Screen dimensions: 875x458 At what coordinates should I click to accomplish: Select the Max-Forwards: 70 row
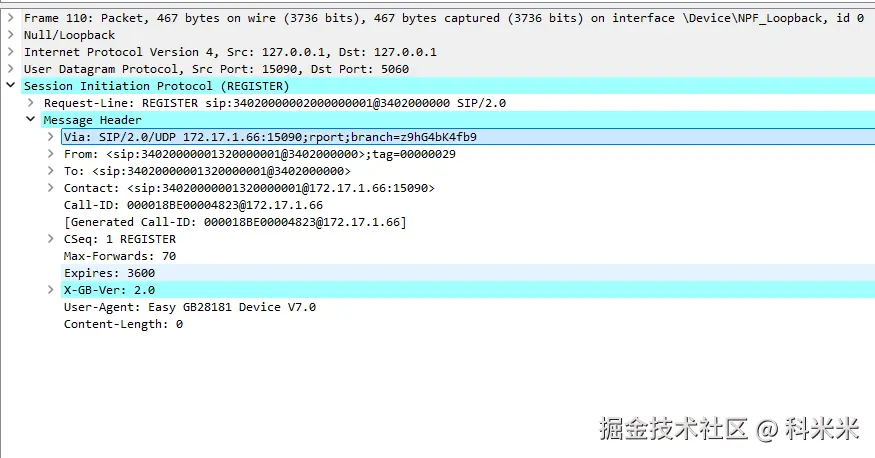468,256
